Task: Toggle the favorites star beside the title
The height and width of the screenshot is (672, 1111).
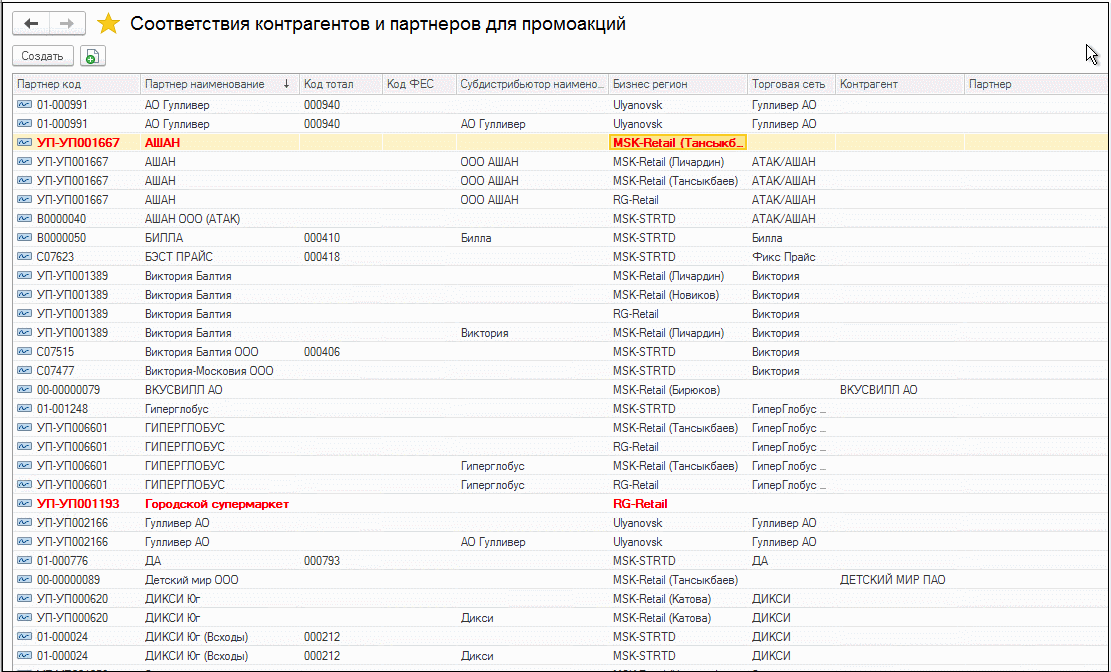Action: point(108,24)
